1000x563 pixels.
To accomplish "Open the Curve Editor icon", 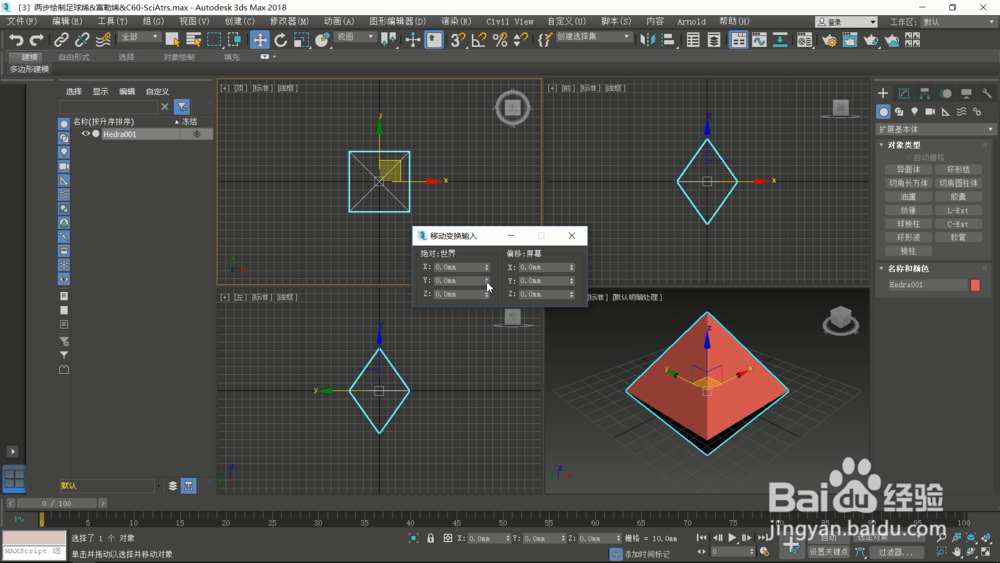I will click(759, 40).
